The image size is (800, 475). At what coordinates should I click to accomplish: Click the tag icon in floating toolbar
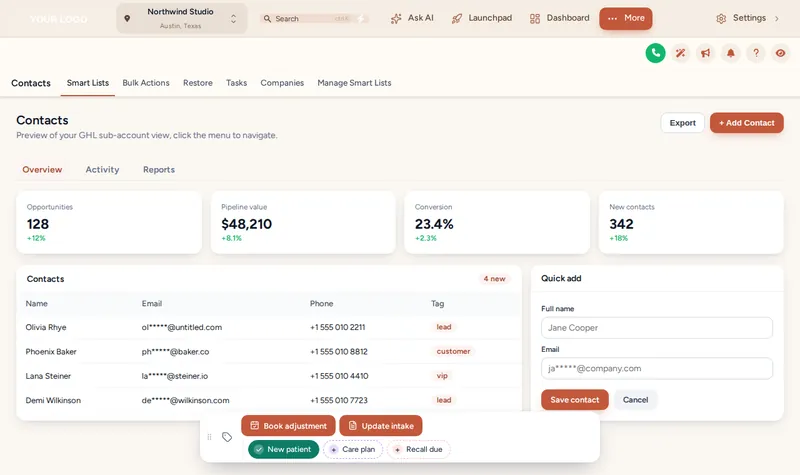pyautogui.click(x=227, y=437)
